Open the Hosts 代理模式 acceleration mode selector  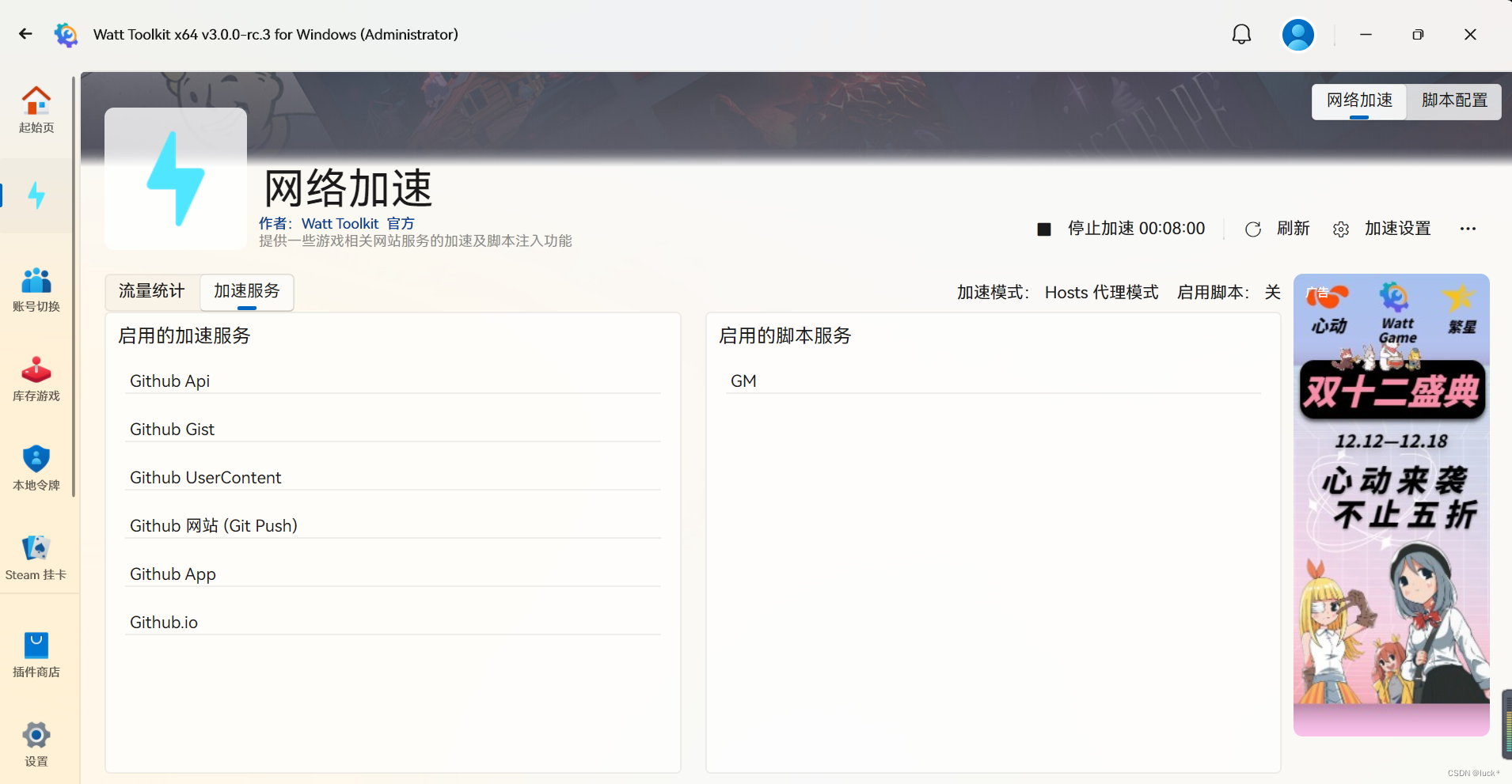(1100, 292)
